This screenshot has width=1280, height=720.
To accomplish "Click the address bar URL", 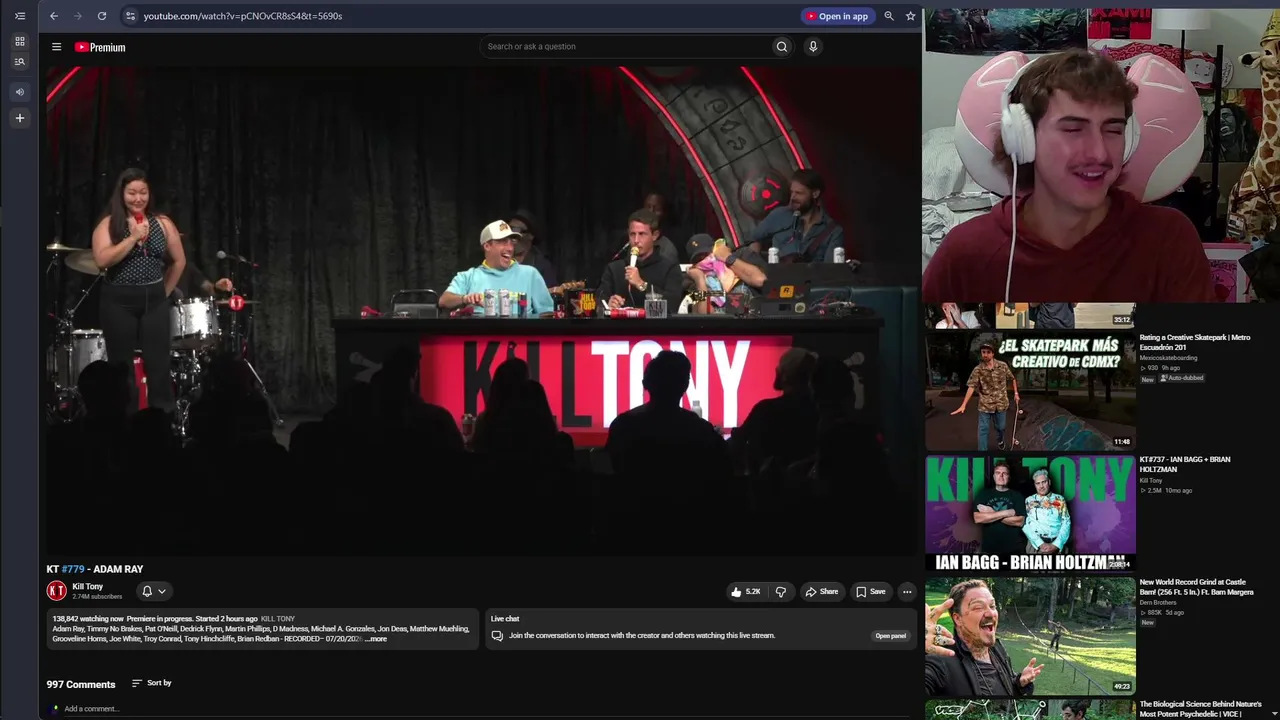I will (243, 16).
